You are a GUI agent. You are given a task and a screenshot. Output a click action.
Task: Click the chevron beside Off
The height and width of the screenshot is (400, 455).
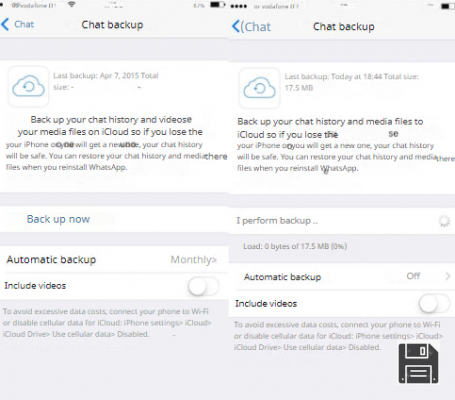pos(448,276)
